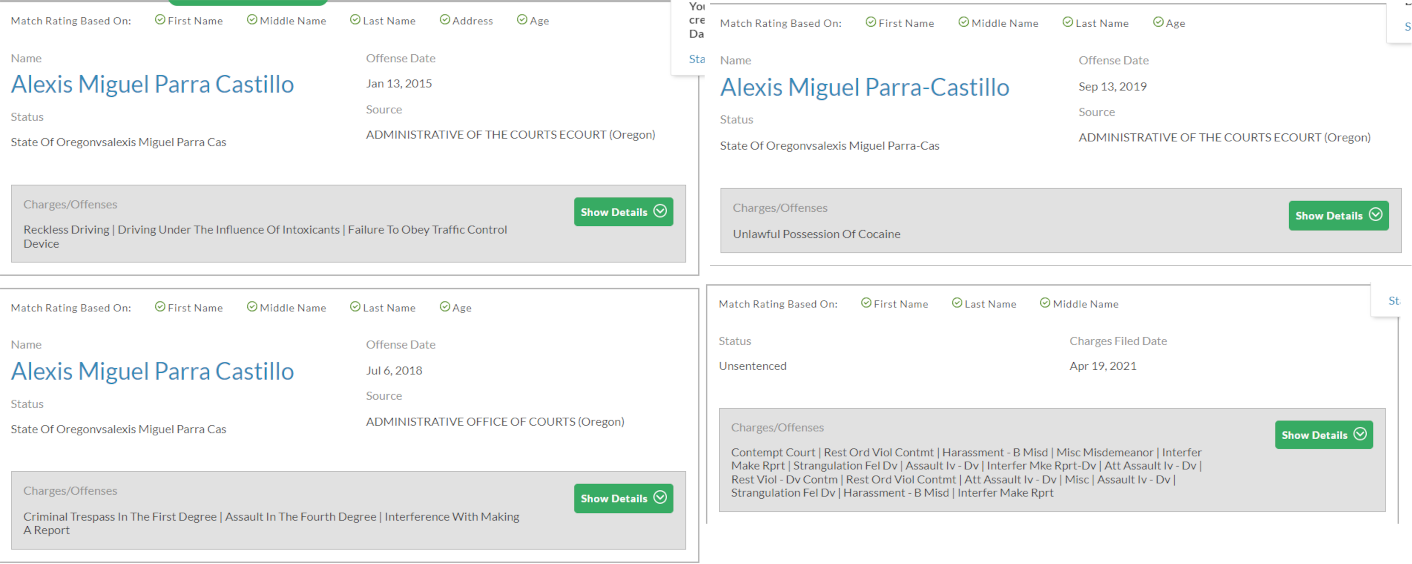Click Last Name check icon in Sep 13, 2019 record
This screenshot has width=1412, height=564.
[1067, 23]
